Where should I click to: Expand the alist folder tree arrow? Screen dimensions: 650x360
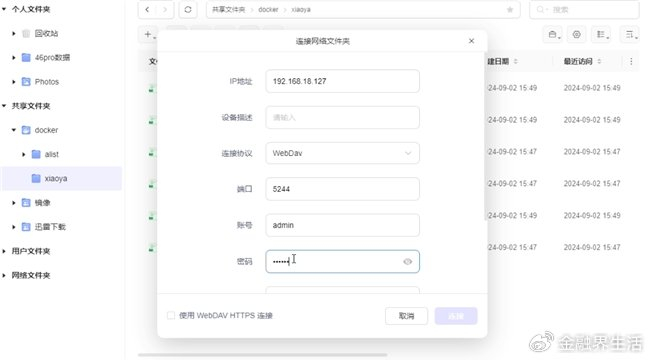24,154
